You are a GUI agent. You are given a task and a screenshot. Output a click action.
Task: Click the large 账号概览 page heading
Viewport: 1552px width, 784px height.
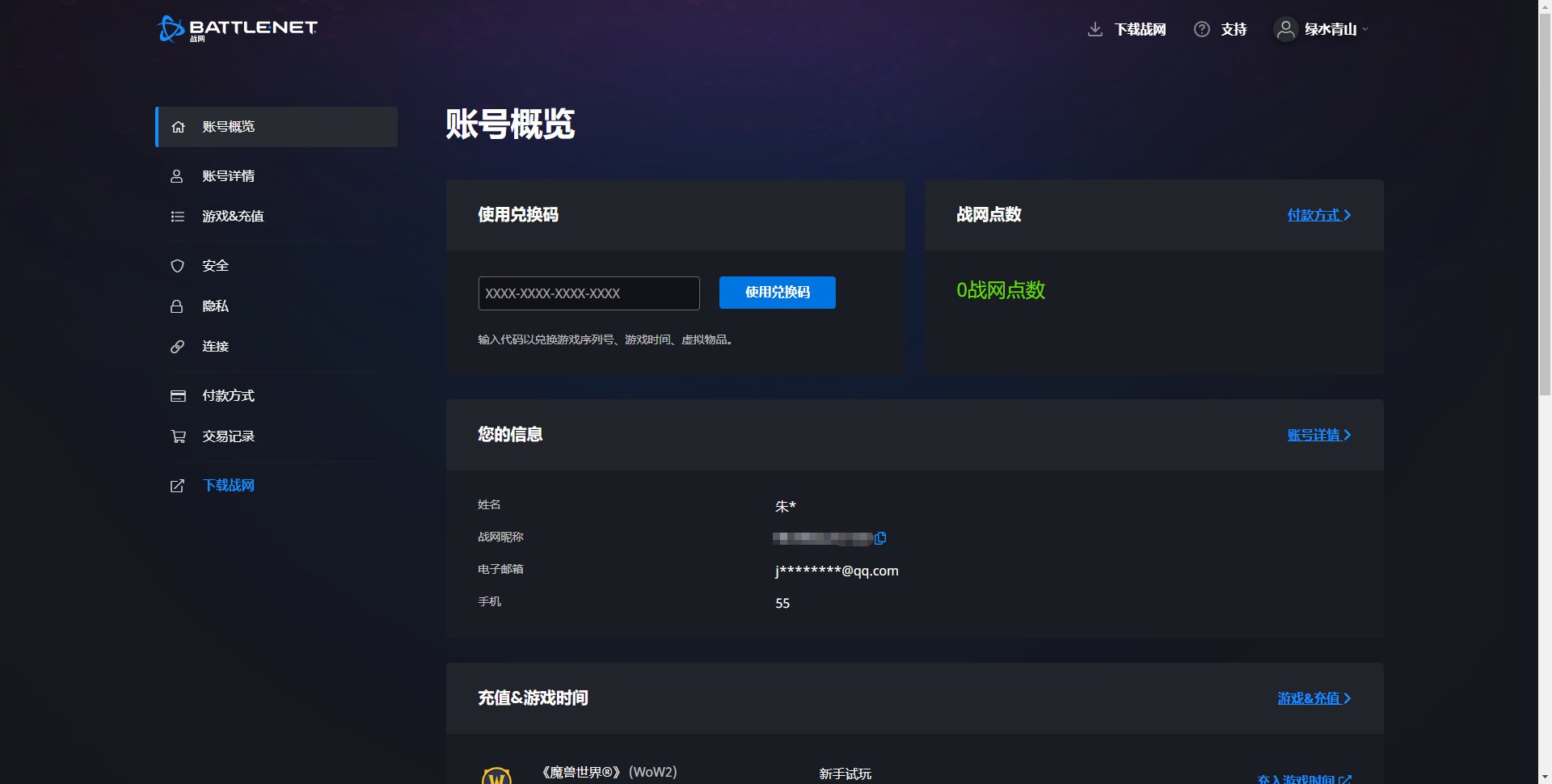coord(510,124)
